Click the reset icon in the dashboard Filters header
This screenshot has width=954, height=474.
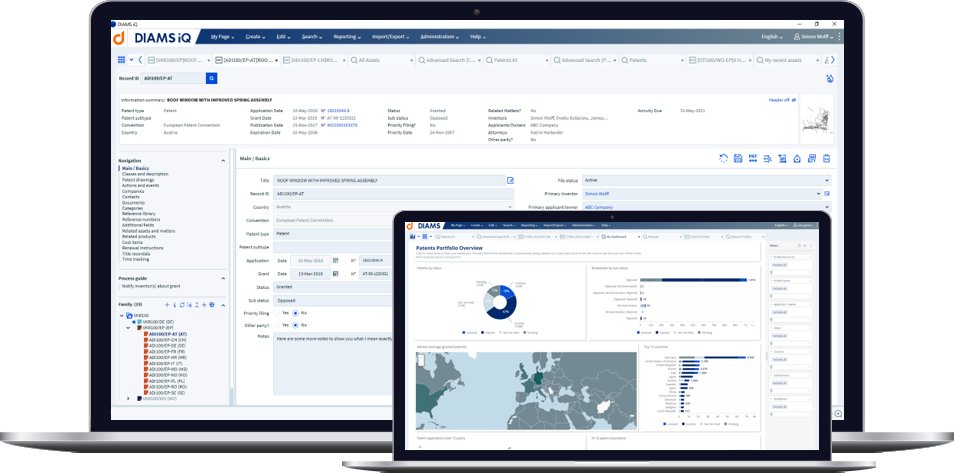click(x=799, y=246)
